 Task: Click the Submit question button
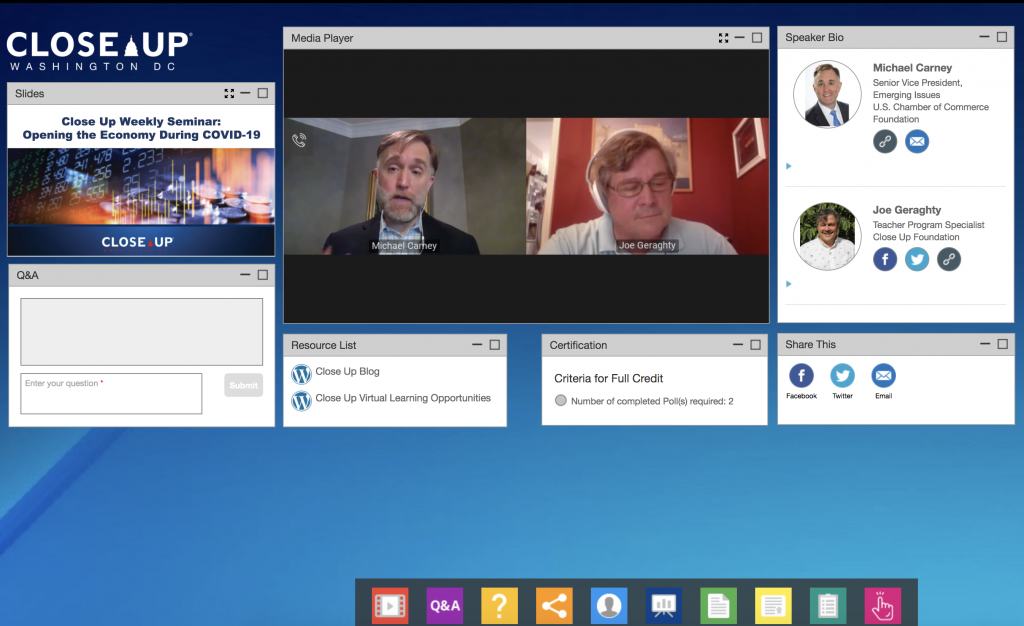(x=244, y=385)
